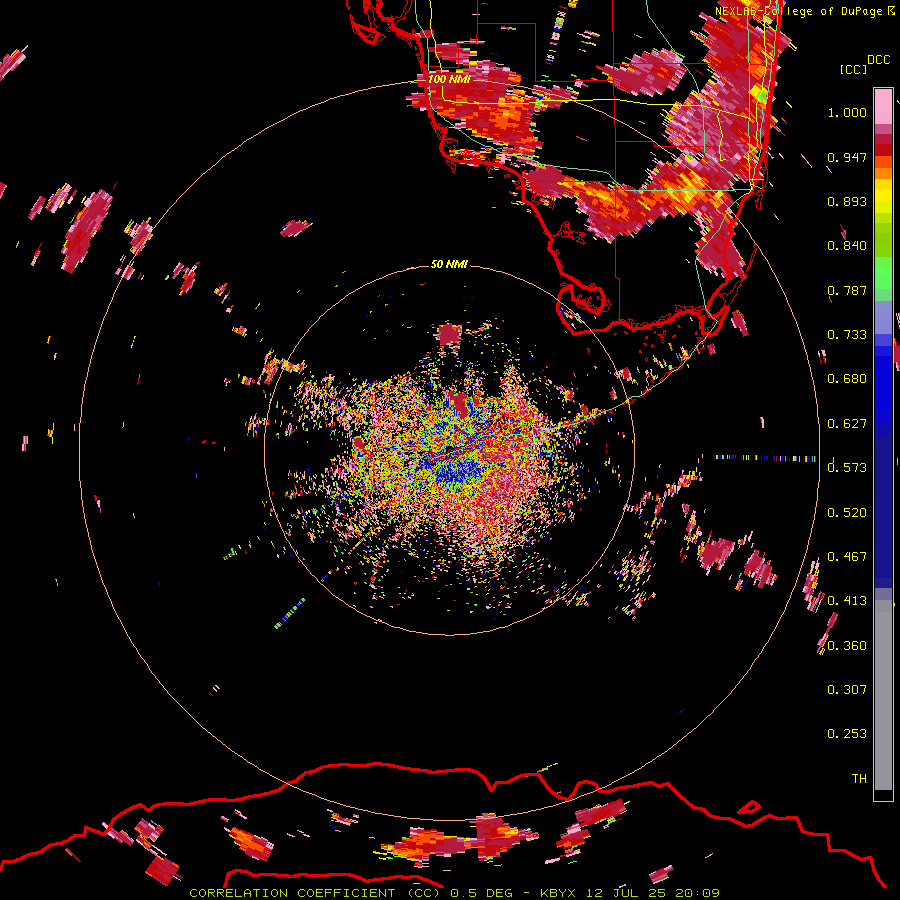Select the 0.307 scale value
900x900 pixels.
[x=847, y=690]
